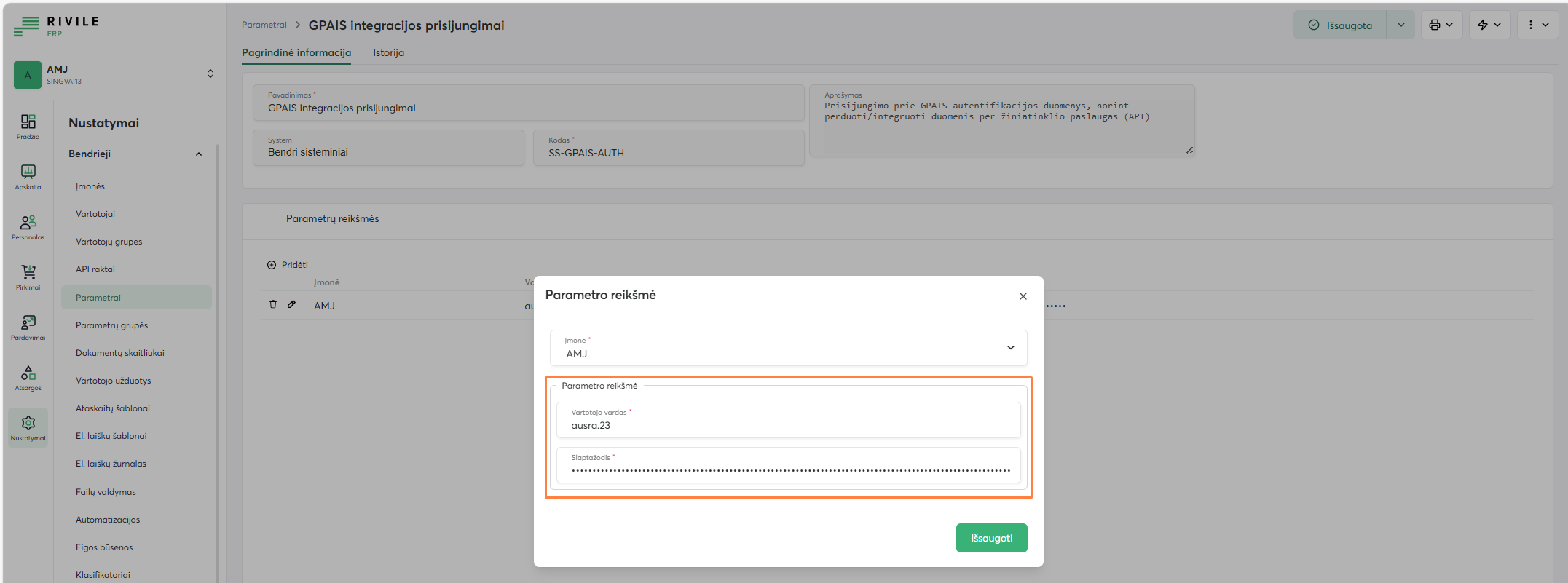This screenshot has height=583, width=1568.
Task: Expand the Įmonė dropdown in dialog
Action: [1009, 348]
